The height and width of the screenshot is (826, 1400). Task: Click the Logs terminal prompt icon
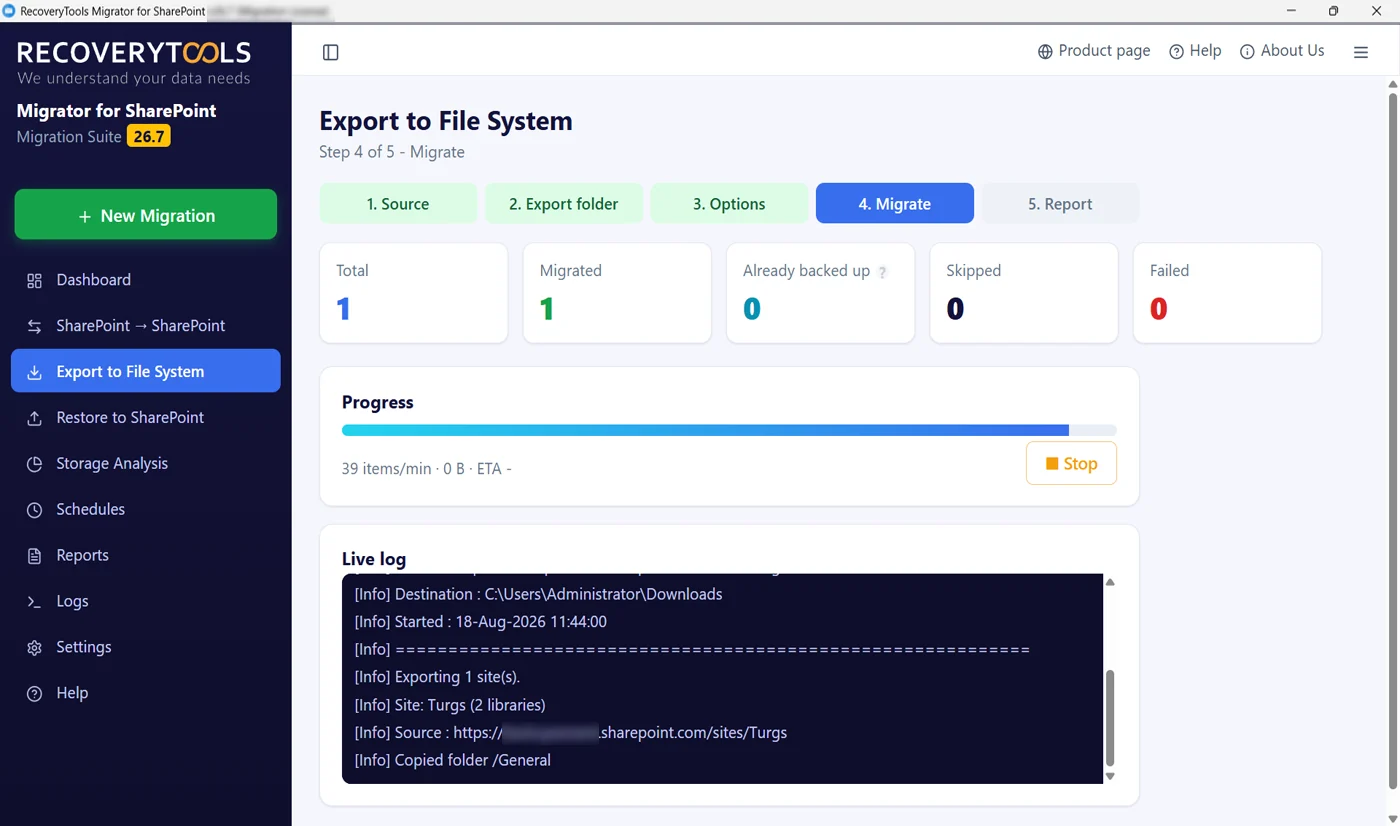pyautogui.click(x=34, y=603)
